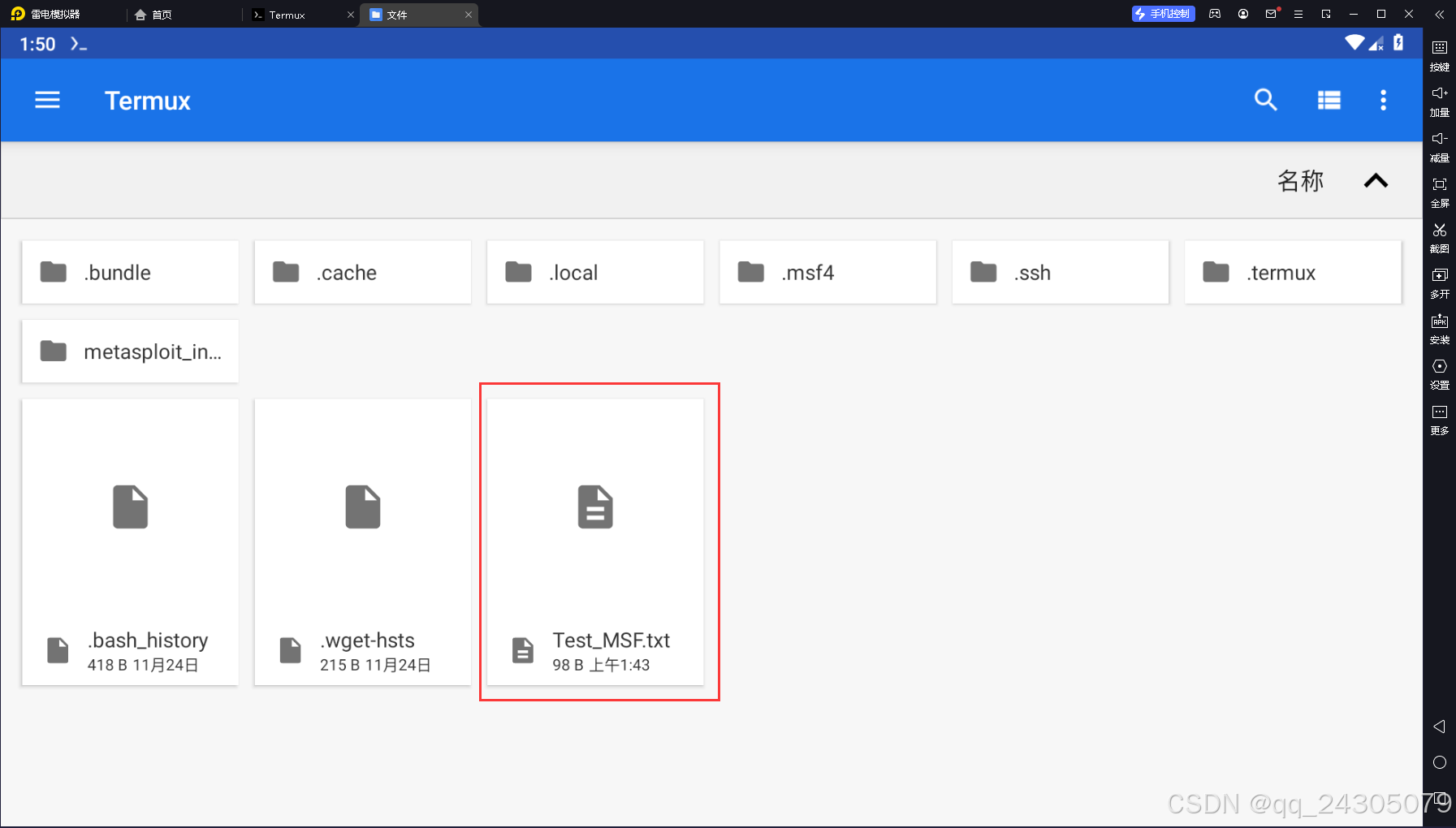
Task: Take a screenshot with 截图
Action: tap(1440, 238)
